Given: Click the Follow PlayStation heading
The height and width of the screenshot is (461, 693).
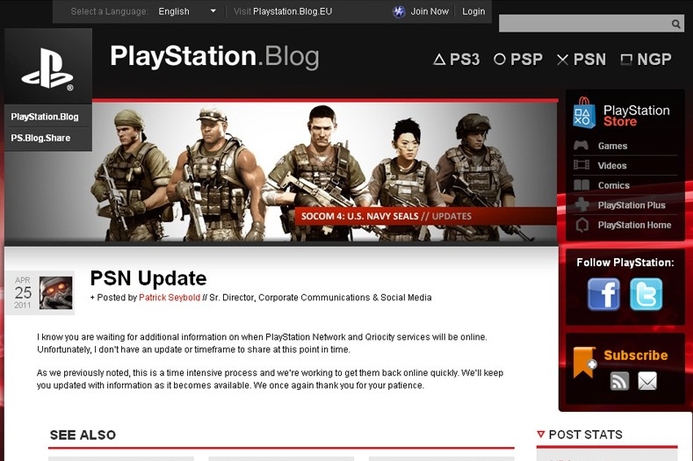Looking at the screenshot, I should point(625,263).
